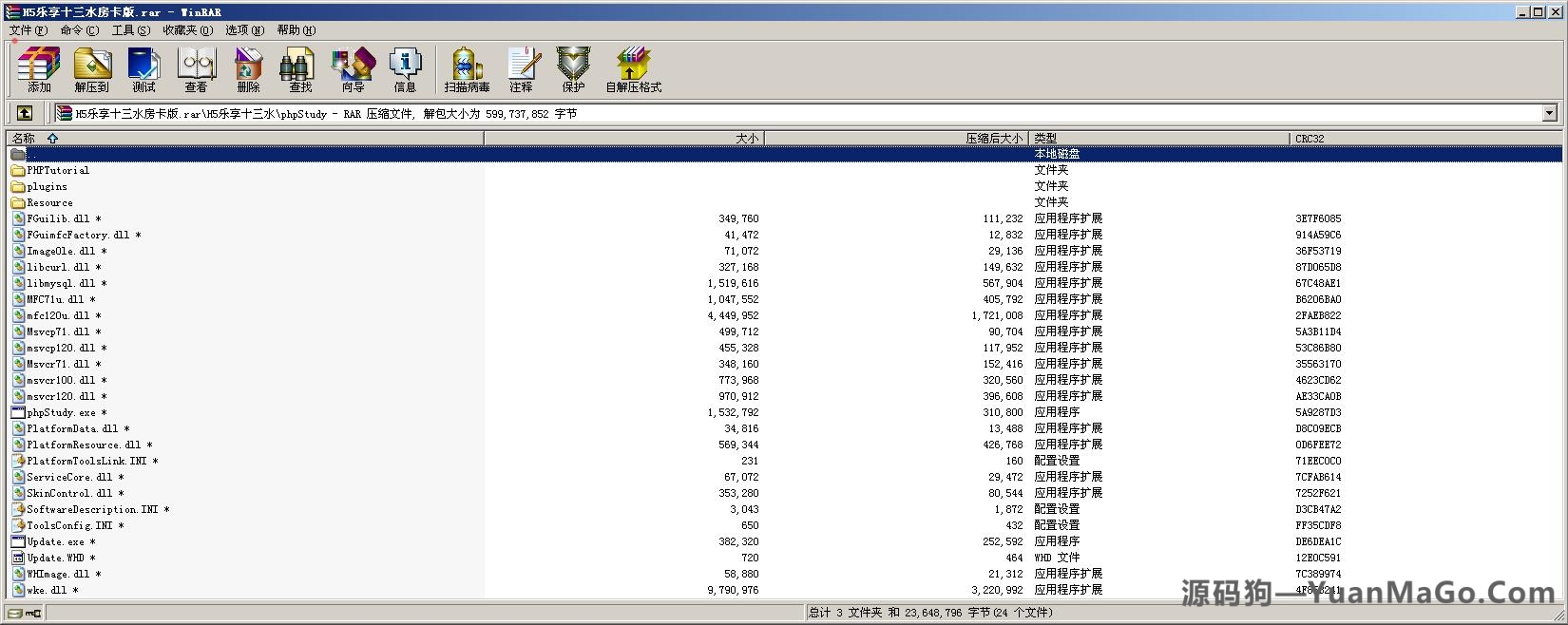Viewport: 1568px width, 625px height.
Task: Click the ToolsConfig.INI file icon
Action: tap(18, 525)
